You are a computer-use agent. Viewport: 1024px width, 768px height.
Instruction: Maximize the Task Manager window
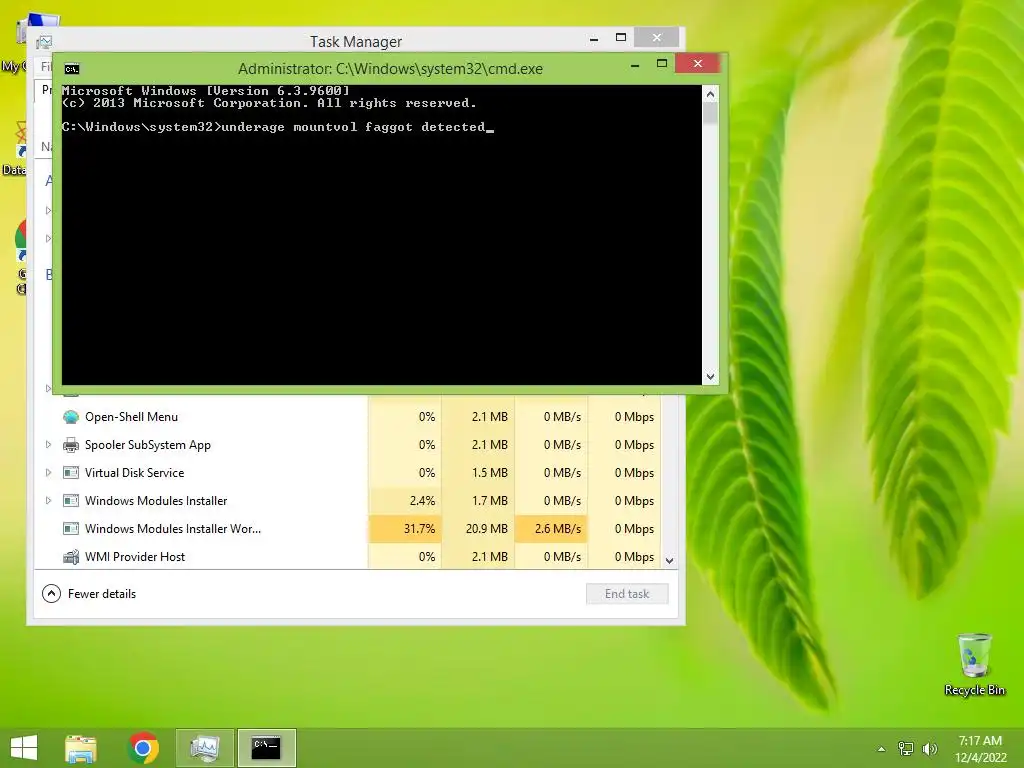[x=621, y=38]
